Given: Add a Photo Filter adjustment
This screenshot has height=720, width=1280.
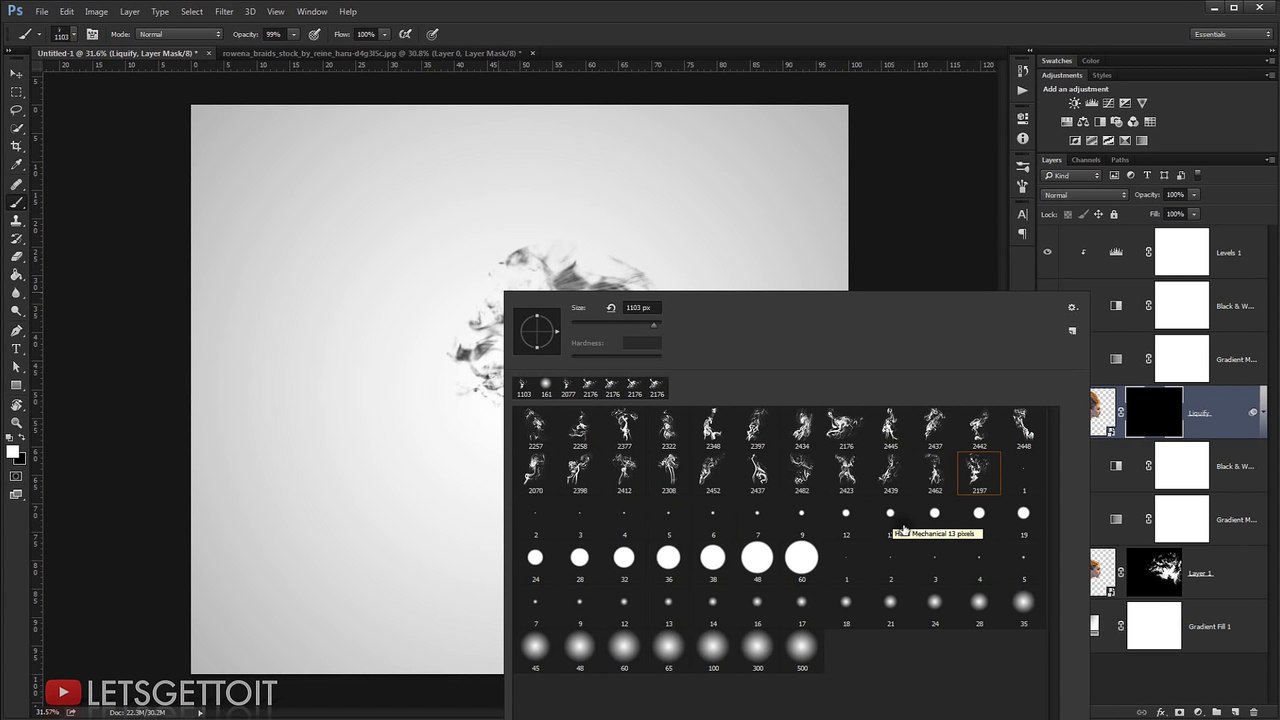Looking at the screenshot, I should [1116, 122].
